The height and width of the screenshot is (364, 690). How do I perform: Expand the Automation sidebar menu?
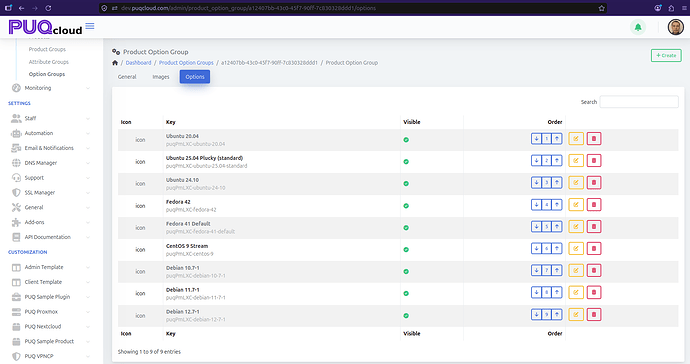click(51, 133)
